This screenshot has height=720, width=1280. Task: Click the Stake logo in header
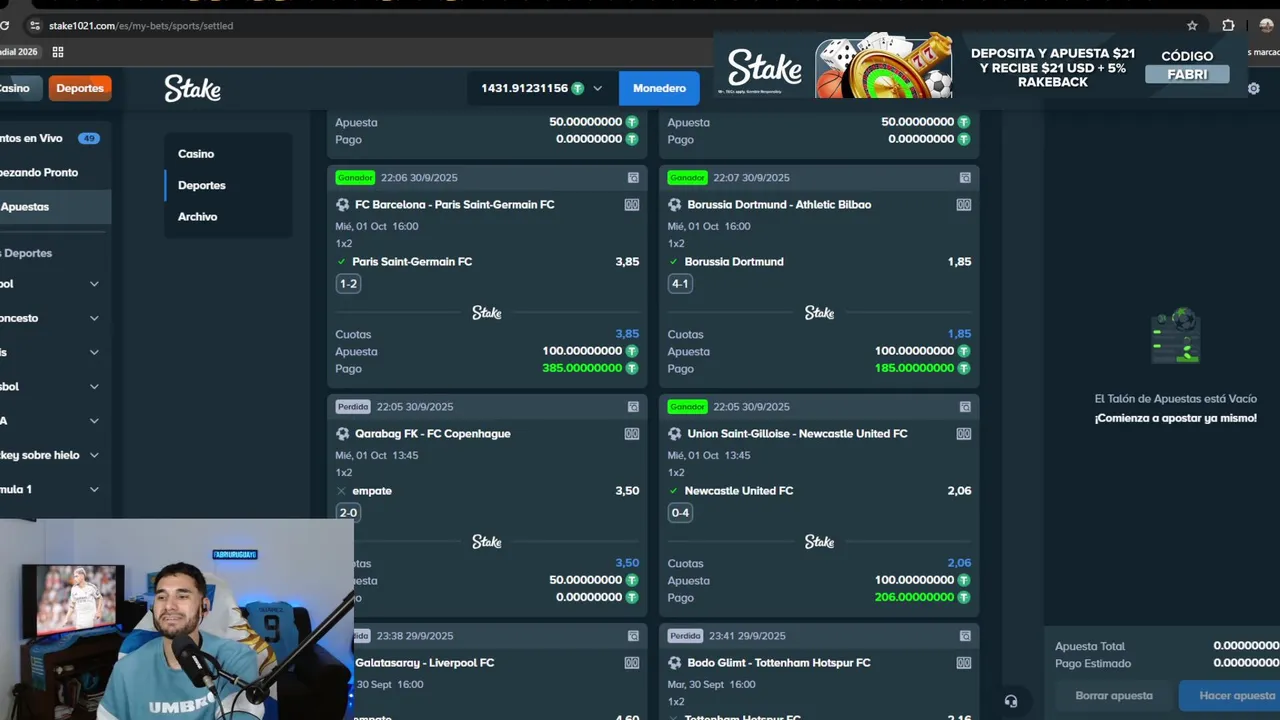click(x=192, y=88)
